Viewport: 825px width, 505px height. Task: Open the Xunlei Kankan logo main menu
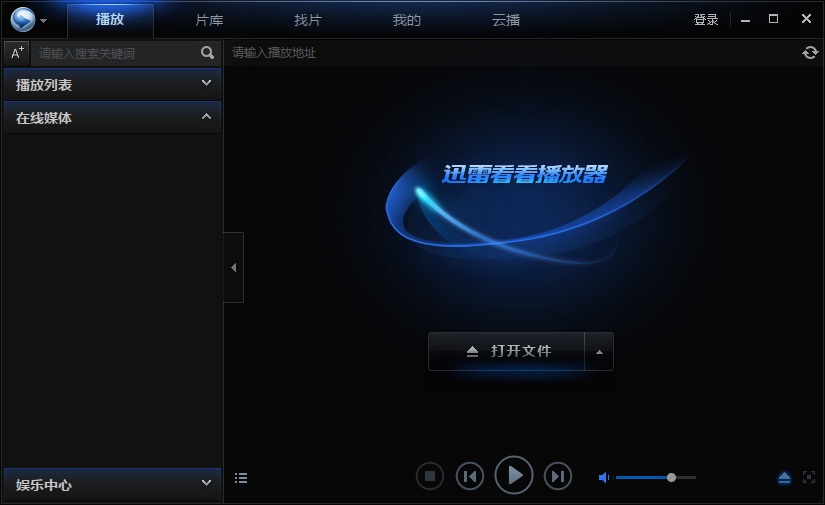(23, 20)
